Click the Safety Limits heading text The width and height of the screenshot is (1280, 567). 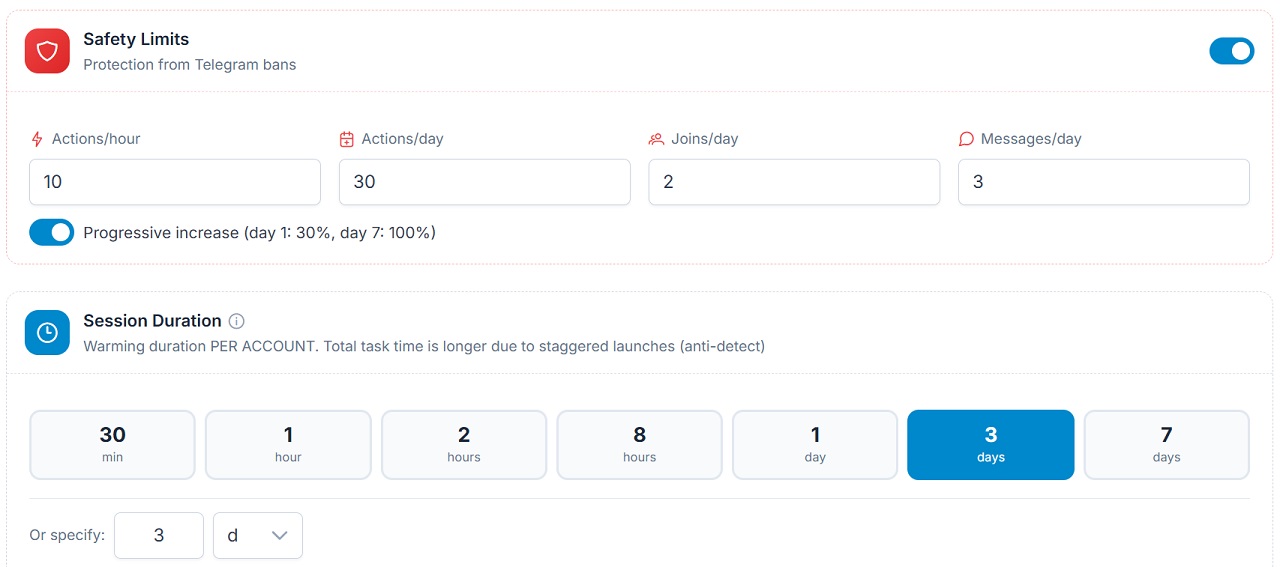click(136, 39)
